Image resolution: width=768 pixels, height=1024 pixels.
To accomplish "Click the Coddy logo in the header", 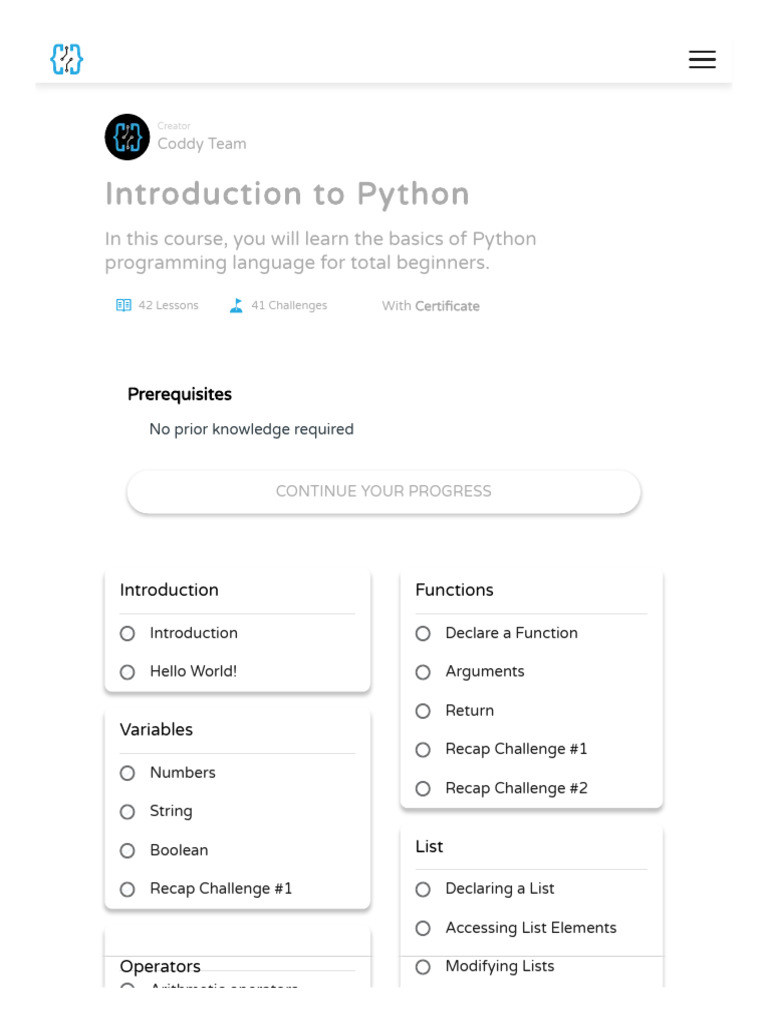I will point(67,59).
